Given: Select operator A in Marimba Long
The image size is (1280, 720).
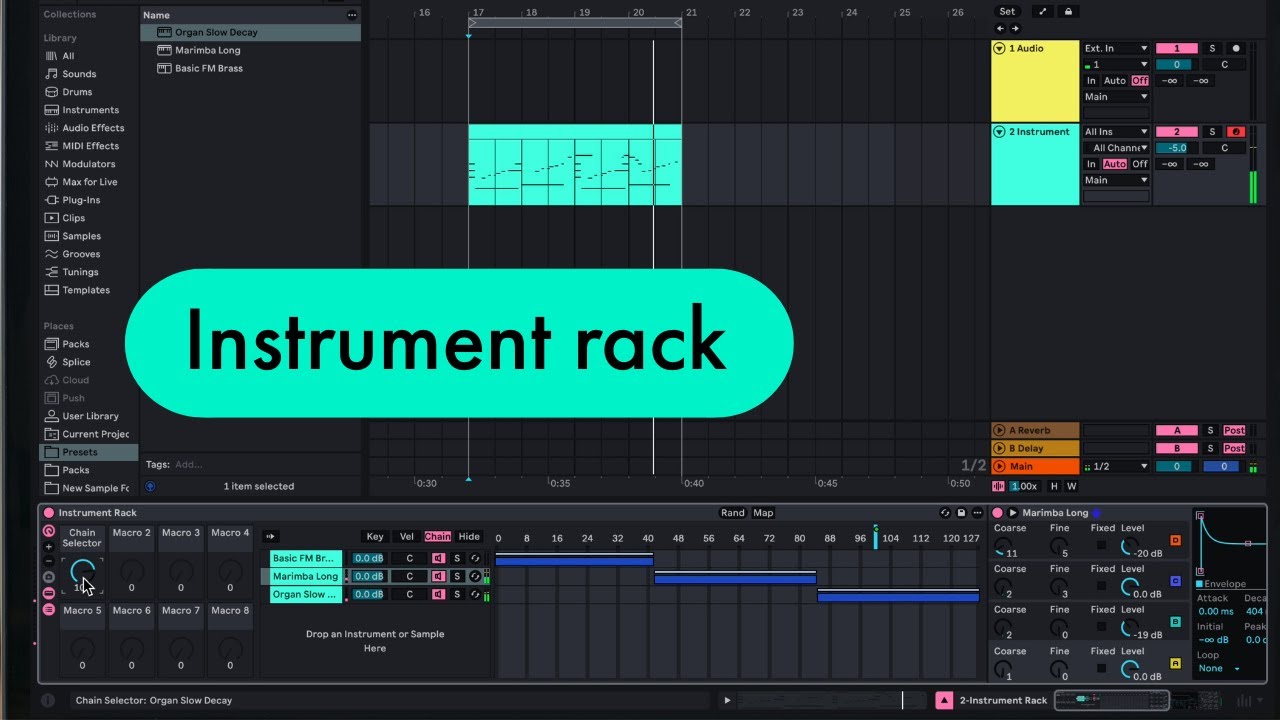Looking at the screenshot, I should (1175, 663).
